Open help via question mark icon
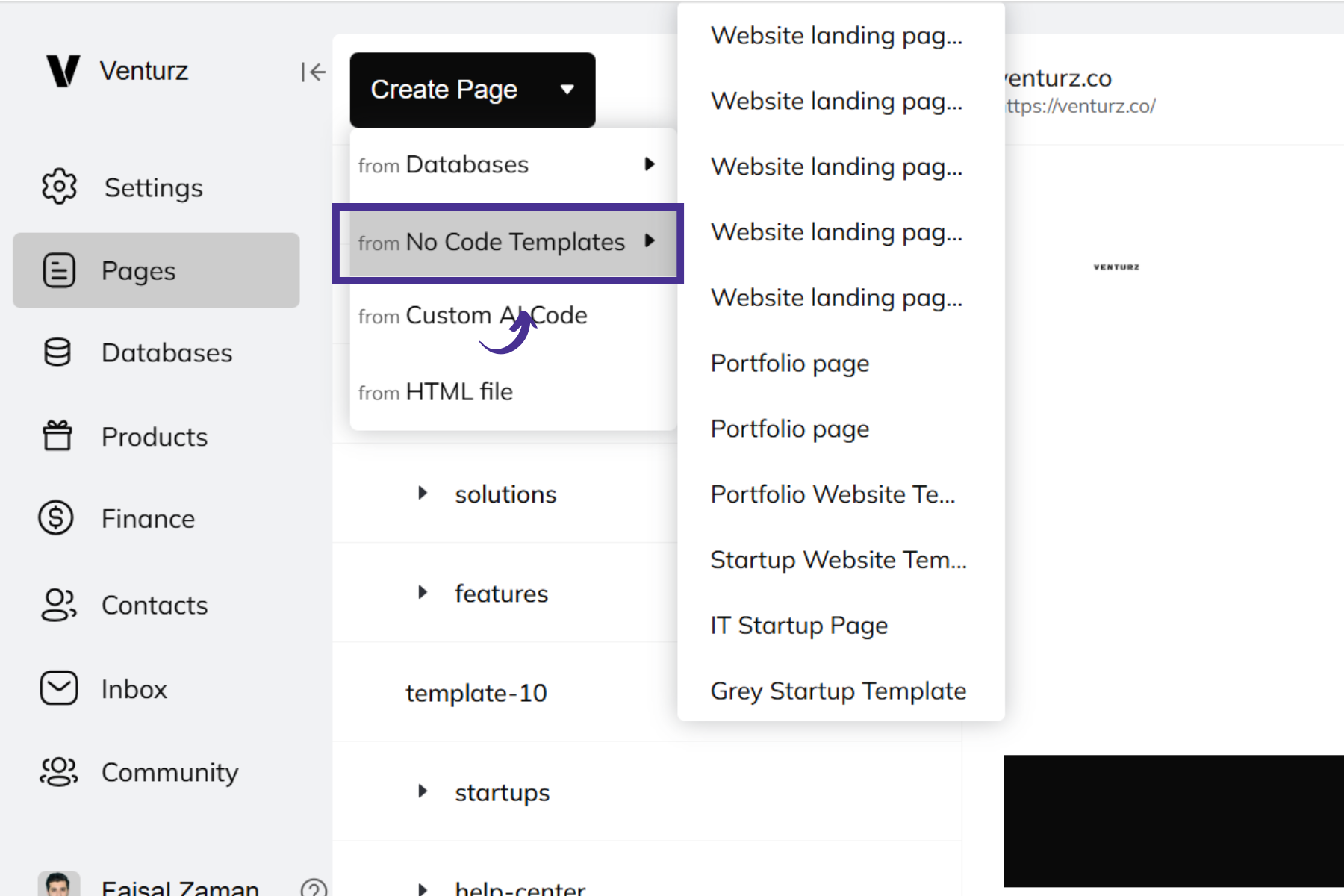Image resolution: width=1344 pixels, height=896 pixels. (314, 889)
